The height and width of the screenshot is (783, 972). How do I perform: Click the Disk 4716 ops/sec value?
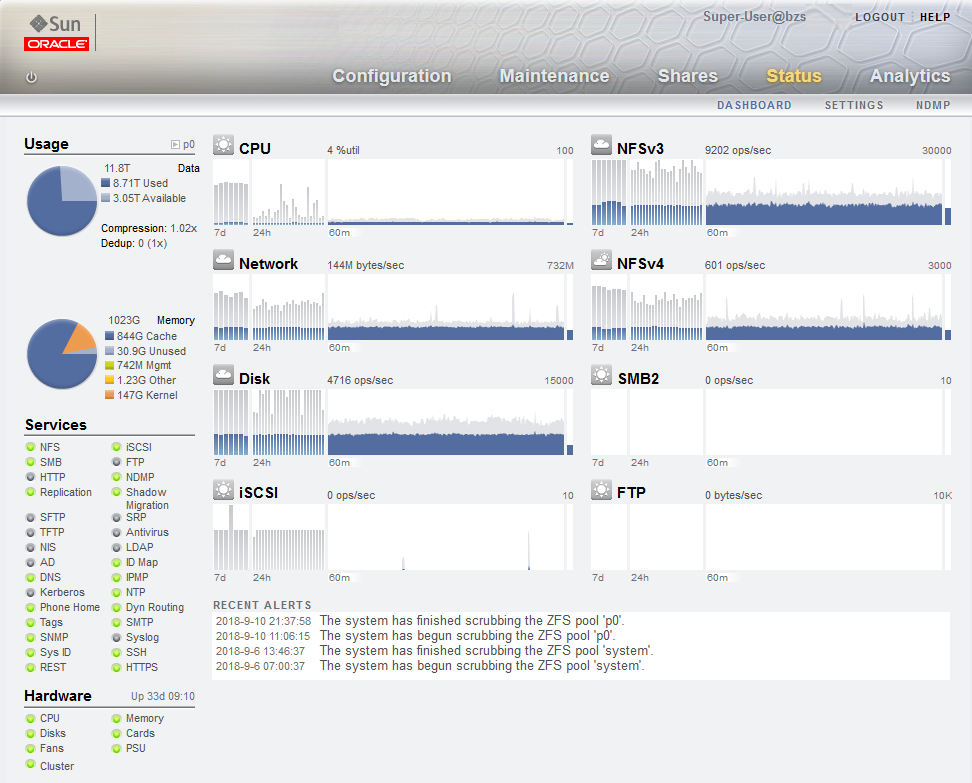360,381
